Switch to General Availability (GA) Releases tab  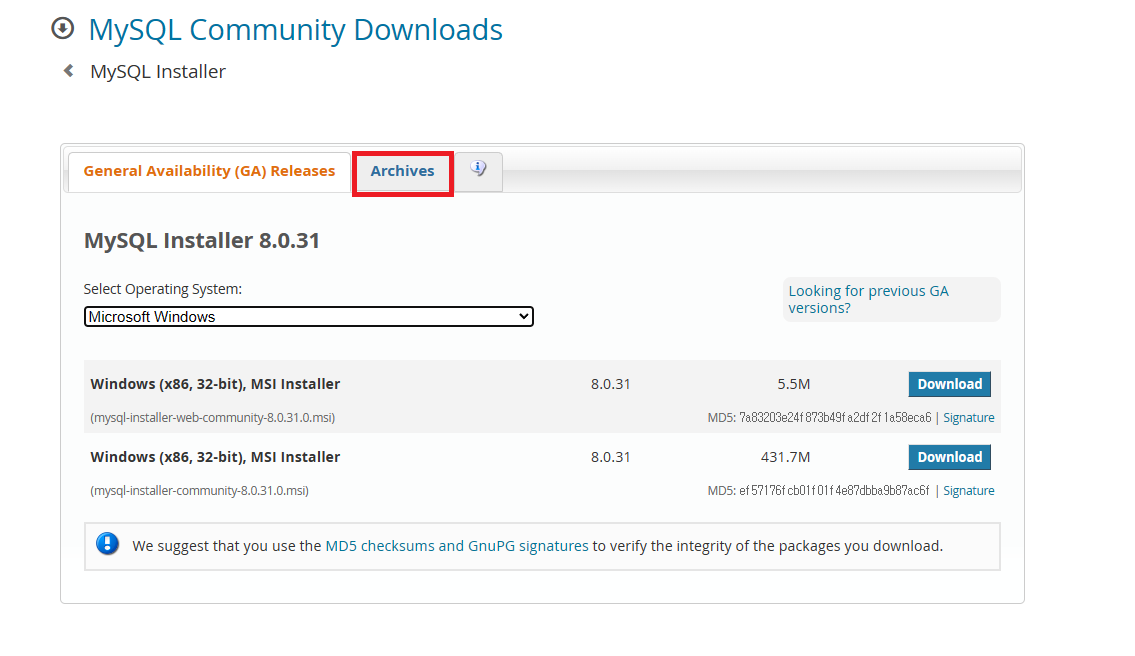click(209, 171)
